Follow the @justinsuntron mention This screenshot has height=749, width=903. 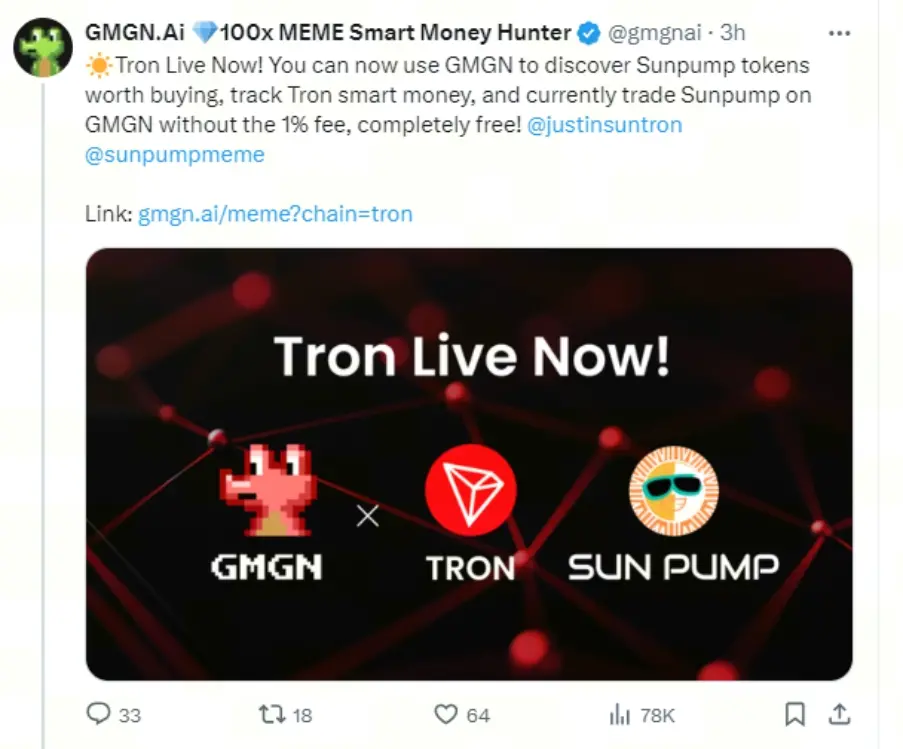click(604, 126)
